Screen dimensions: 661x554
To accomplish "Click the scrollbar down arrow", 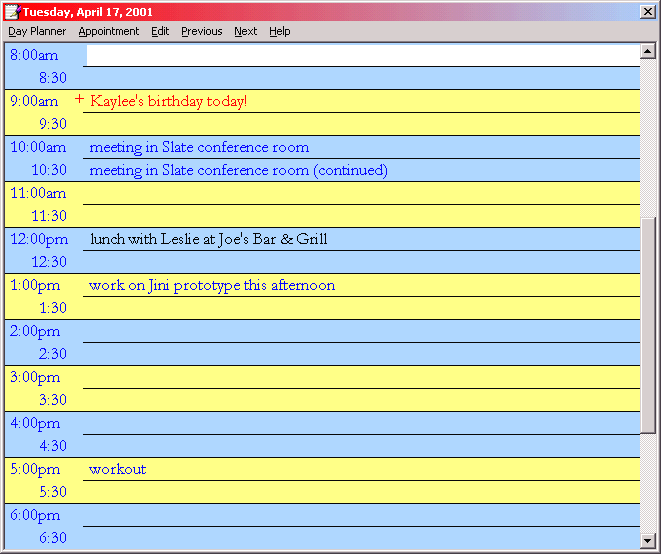I will 649,541.
